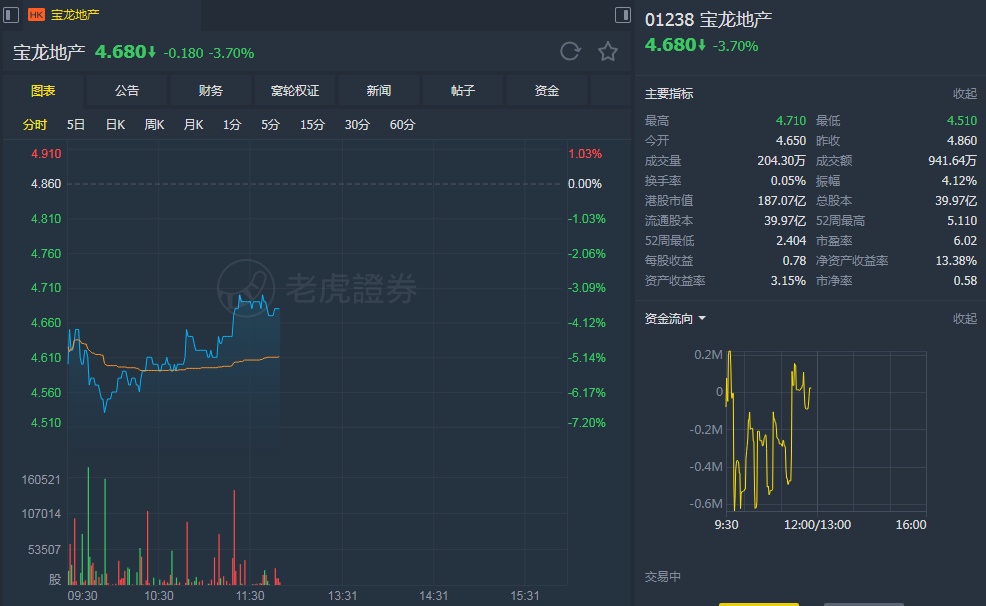Image resolution: width=986 pixels, height=606 pixels.
Task: Click the 老虎證券 watermark logo on chart
Action: click(x=318, y=289)
